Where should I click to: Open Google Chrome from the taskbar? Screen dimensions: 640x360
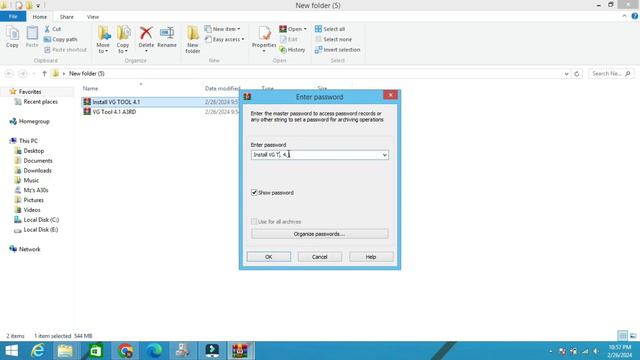coord(125,351)
